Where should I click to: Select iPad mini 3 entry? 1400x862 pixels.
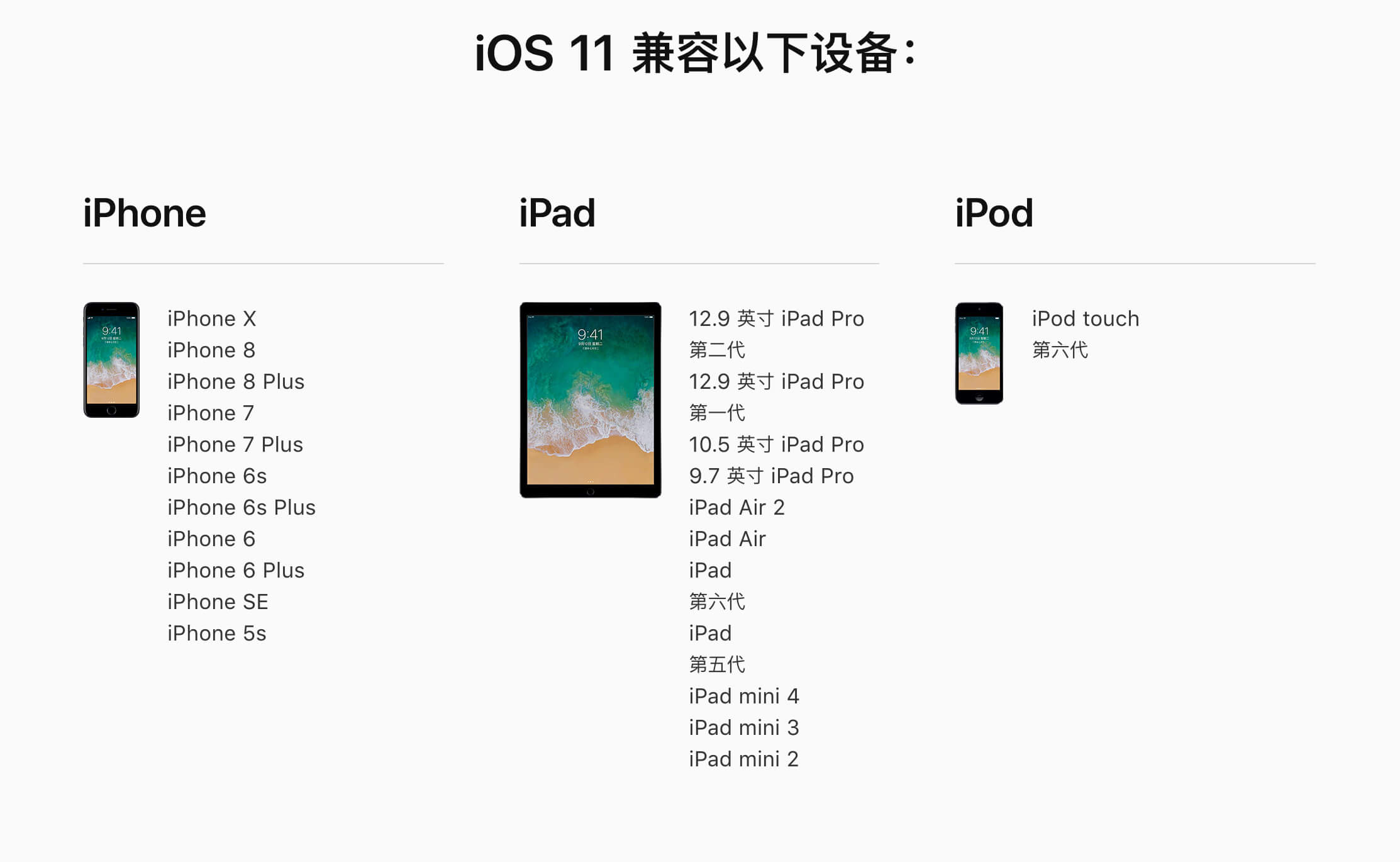pyautogui.click(x=744, y=727)
